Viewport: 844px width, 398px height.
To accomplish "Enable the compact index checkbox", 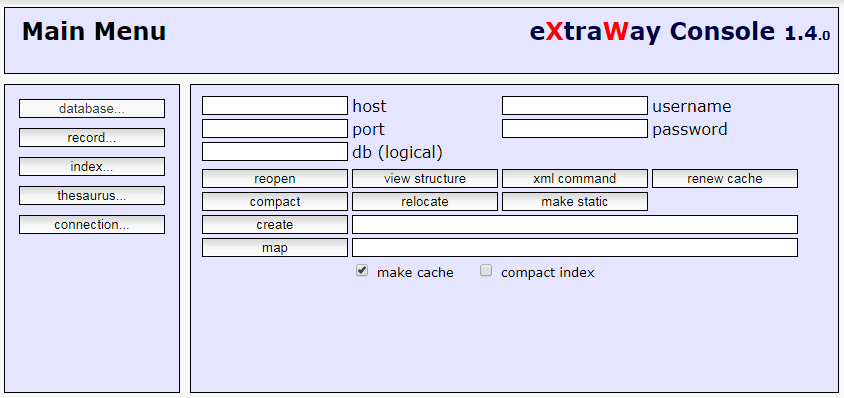I will coord(486,271).
